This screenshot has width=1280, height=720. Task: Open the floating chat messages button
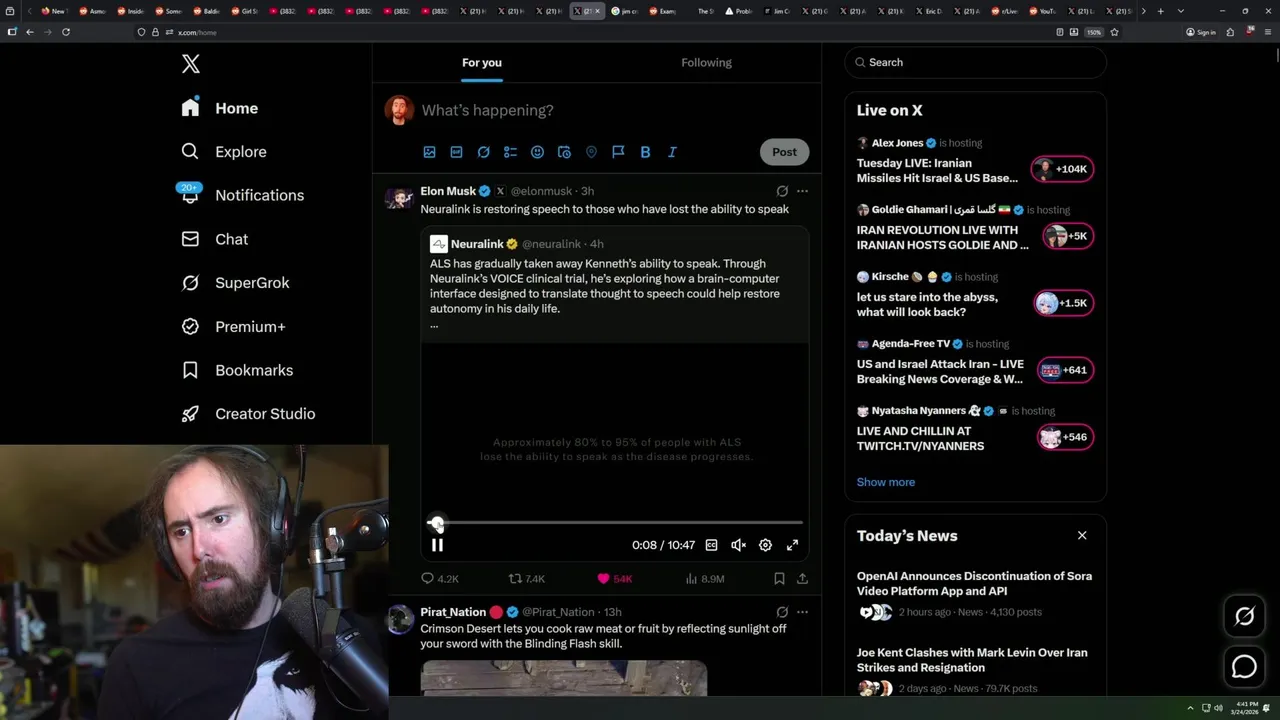[1244, 666]
